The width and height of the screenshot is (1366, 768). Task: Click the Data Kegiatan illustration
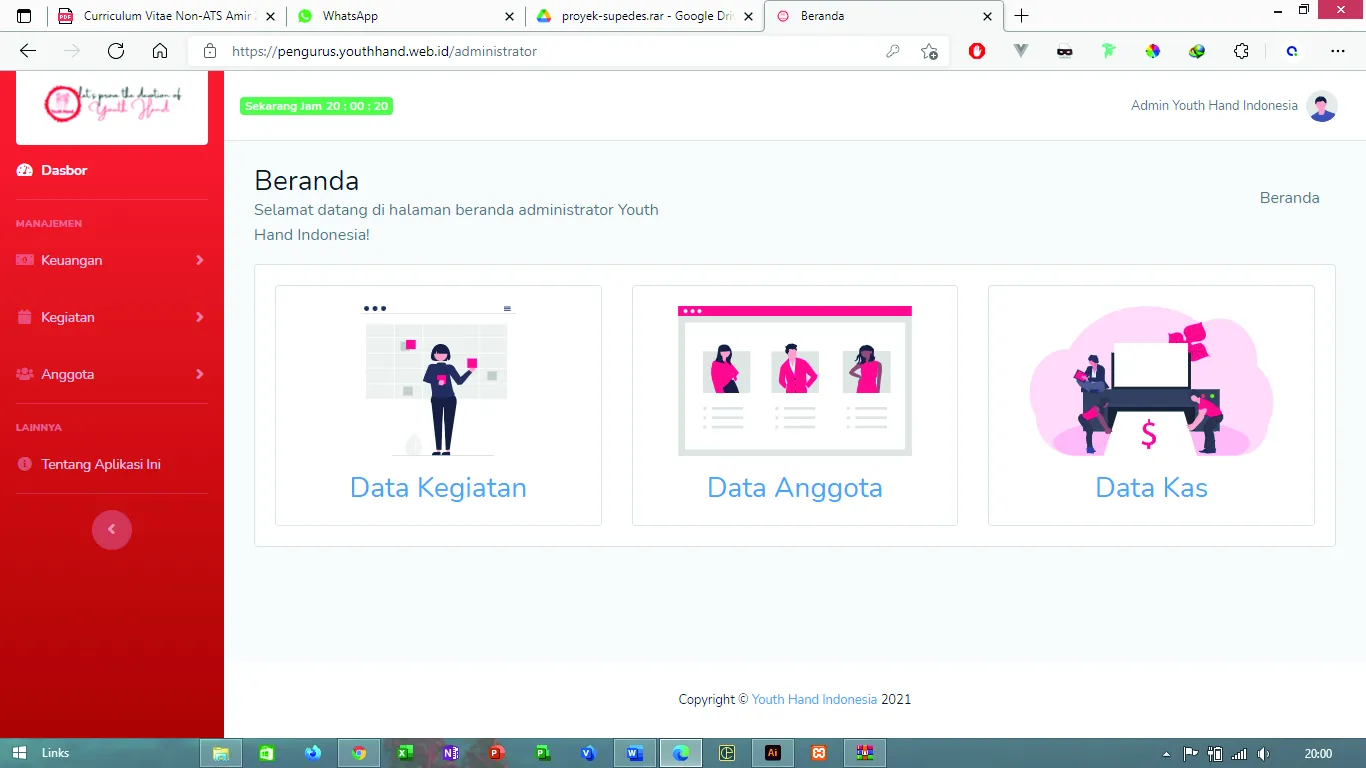(x=438, y=380)
